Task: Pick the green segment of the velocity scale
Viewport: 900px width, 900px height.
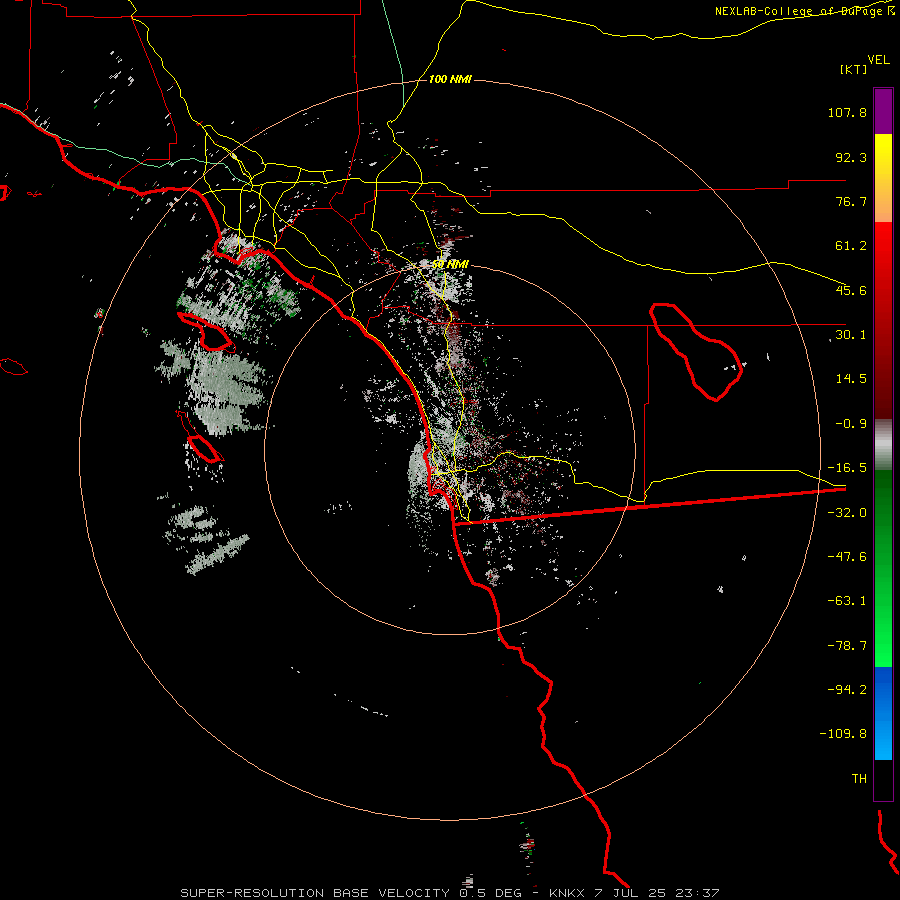Action: (x=883, y=568)
